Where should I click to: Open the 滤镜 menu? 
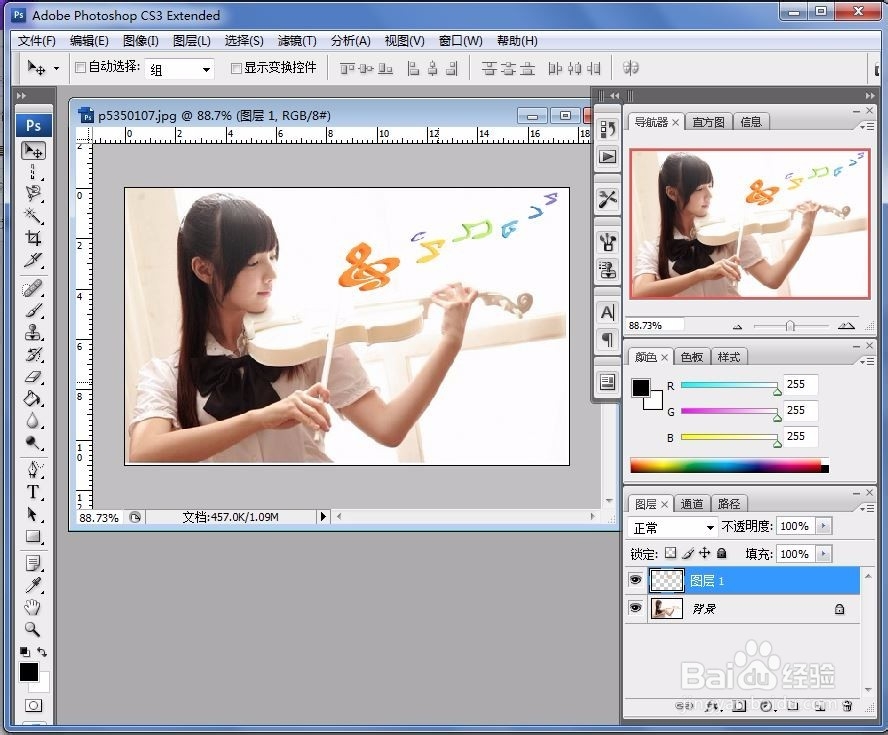(x=296, y=40)
